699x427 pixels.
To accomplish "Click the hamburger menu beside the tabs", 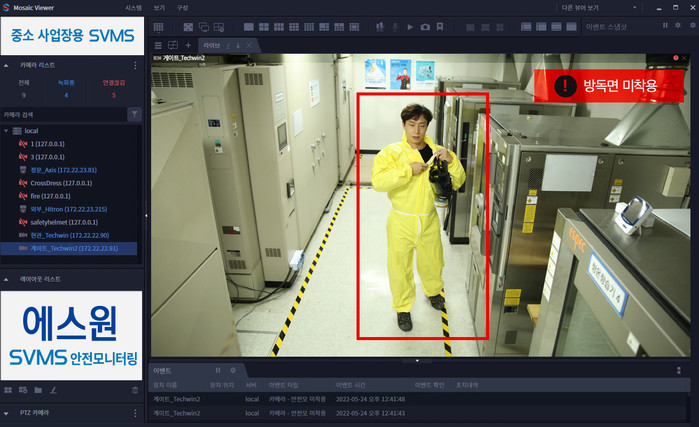I will pos(157,46).
